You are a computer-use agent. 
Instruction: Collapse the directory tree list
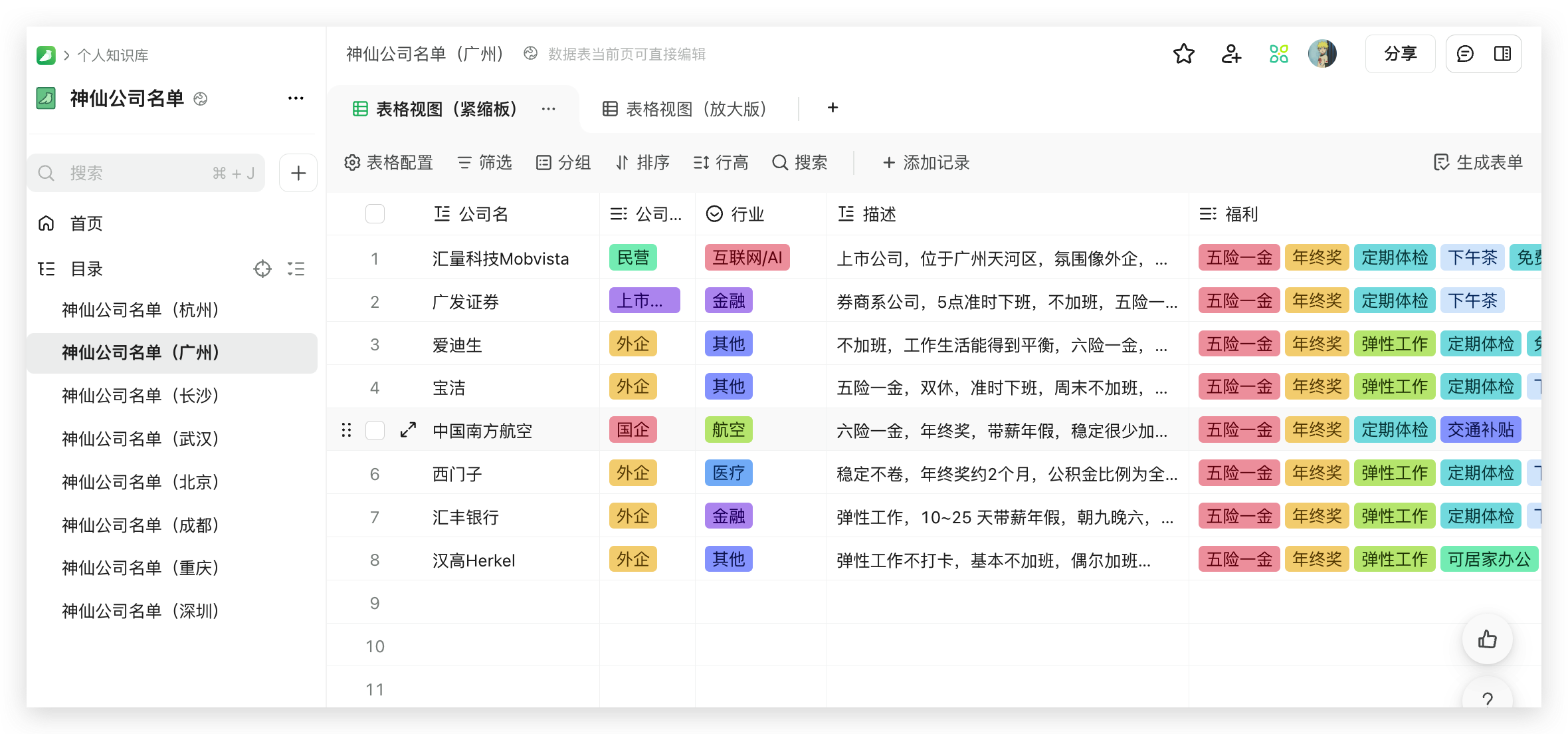point(296,269)
